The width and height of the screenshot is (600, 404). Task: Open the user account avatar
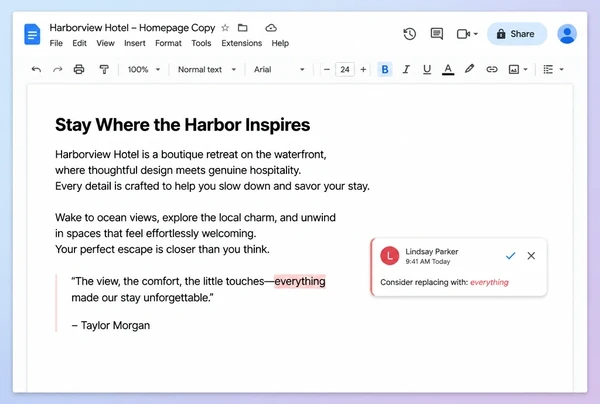coord(567,34)
